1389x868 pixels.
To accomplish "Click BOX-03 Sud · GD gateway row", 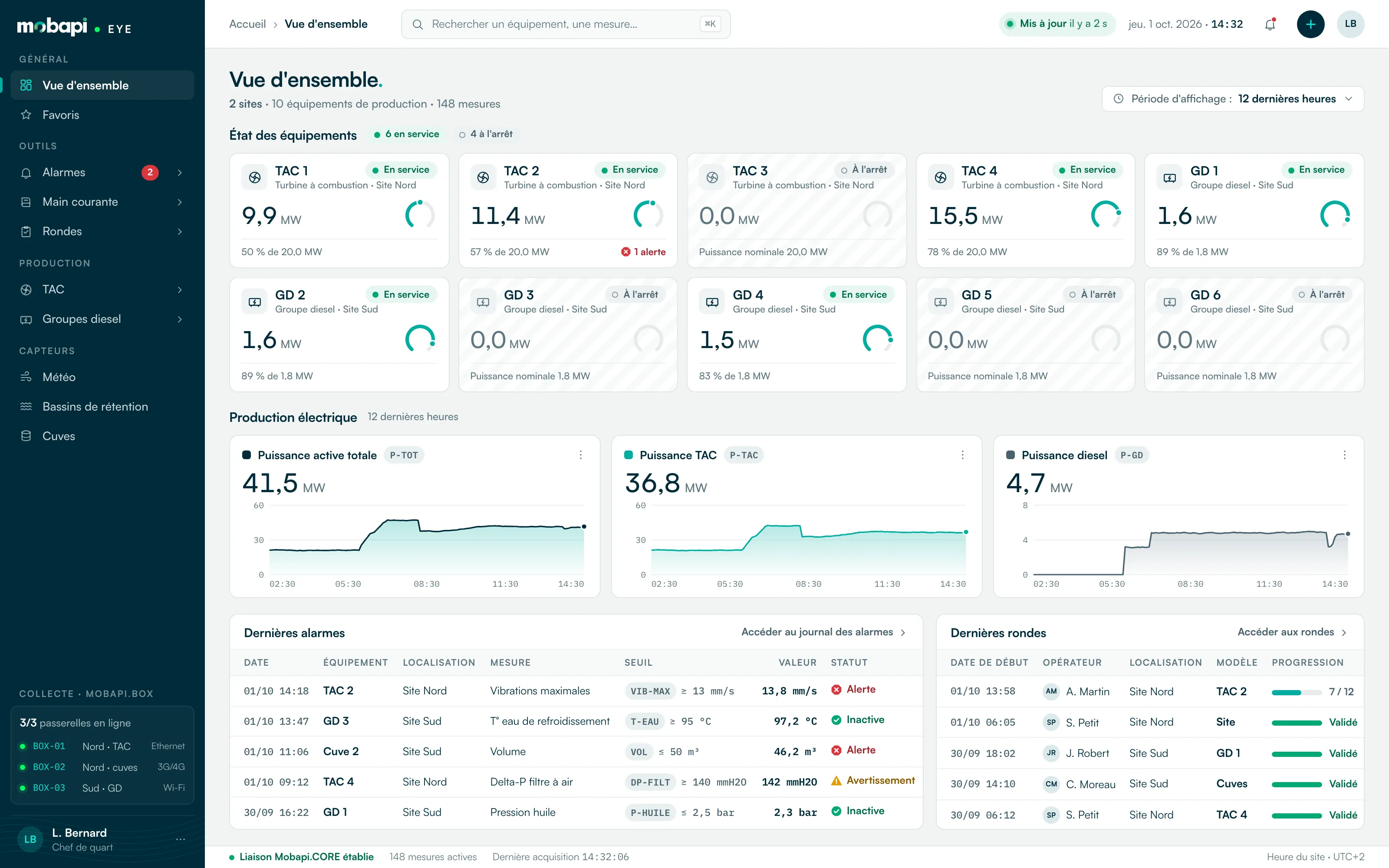I will 102,788.
